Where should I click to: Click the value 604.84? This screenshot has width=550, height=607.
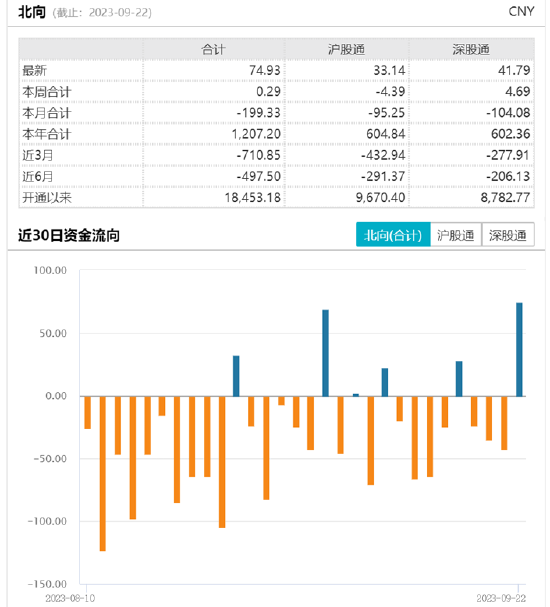pos(386,134)
